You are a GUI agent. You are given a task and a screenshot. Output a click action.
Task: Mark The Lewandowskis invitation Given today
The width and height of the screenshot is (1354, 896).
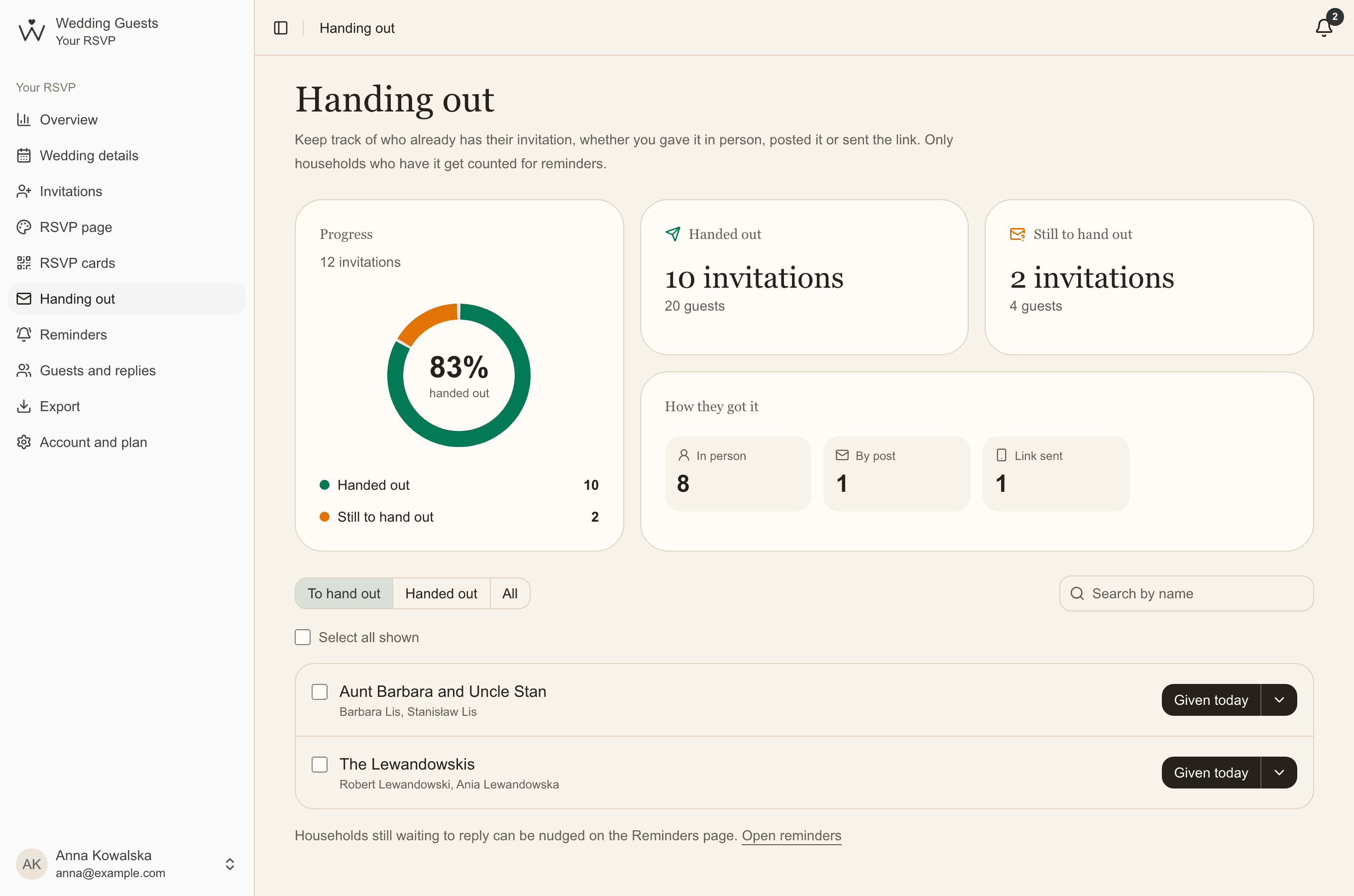tap(1211, 773)
